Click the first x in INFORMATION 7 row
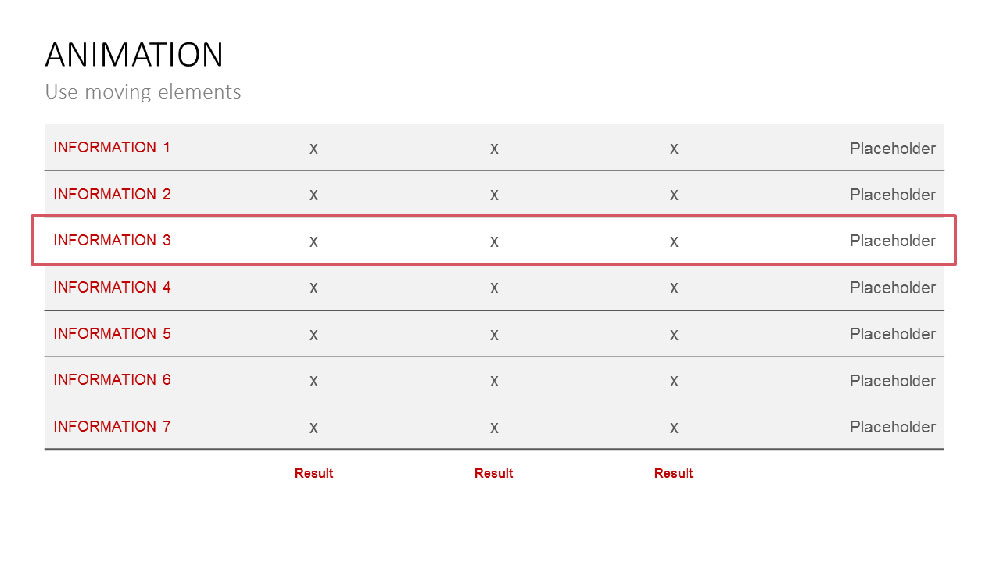This screenshot has width=1000, height=563. 313,428
